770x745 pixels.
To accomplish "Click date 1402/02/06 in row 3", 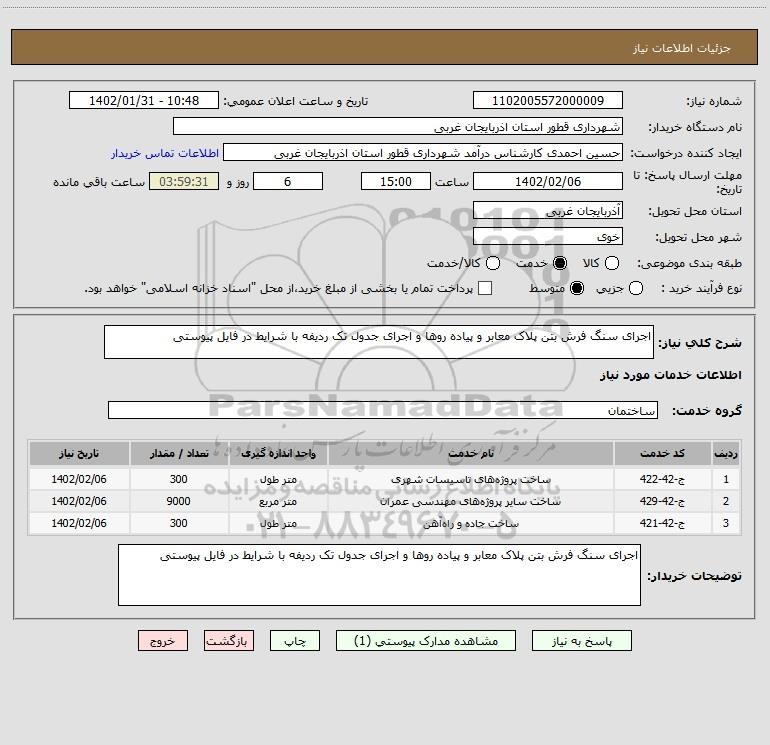I will (x=79, y=524).
